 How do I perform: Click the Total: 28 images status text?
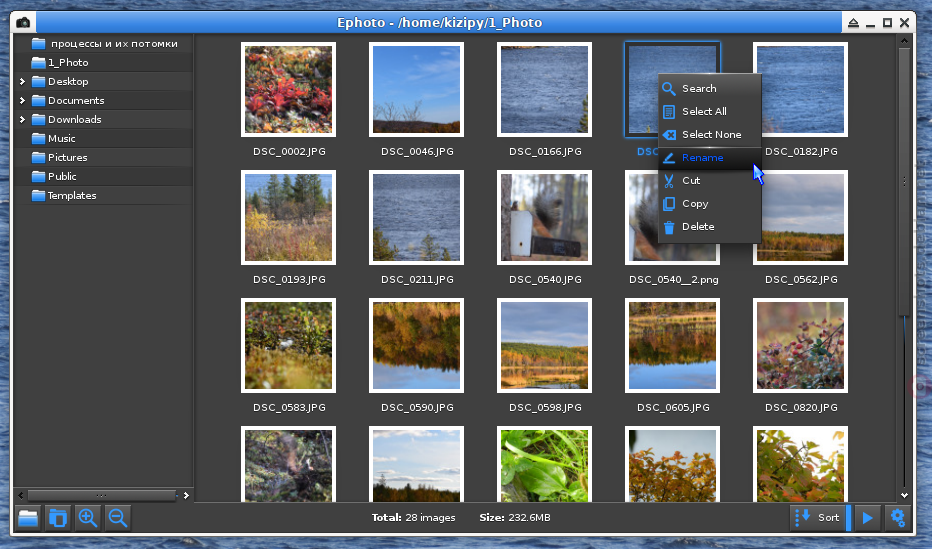click(x=413, y=518)
